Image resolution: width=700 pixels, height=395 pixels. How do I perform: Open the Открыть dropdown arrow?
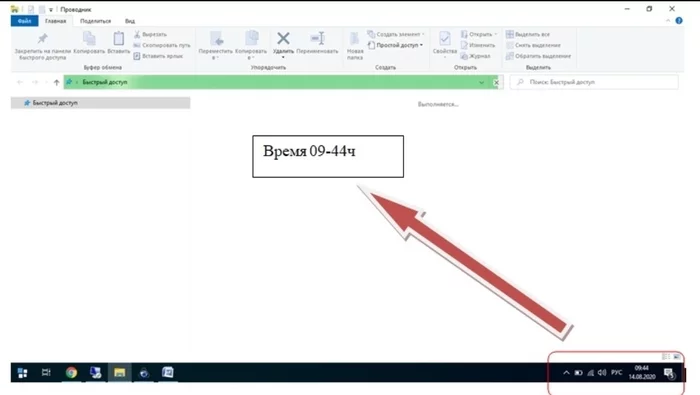click(x=495, y=34)
